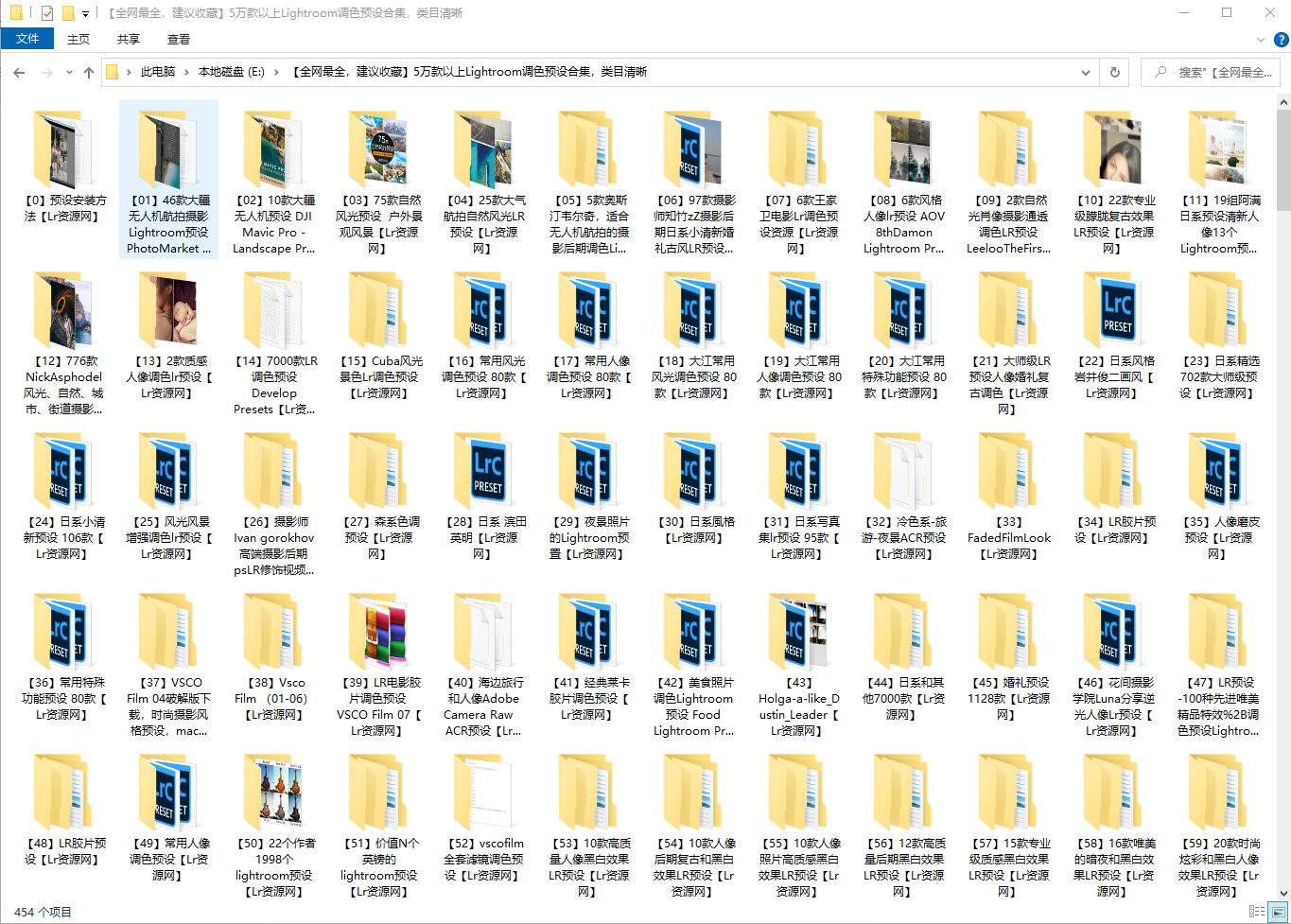The image size is (1291, 924).
Task: Open folder 【33】FadedFilmLook
Action: pyautogui.click(x=1009, y=494)
